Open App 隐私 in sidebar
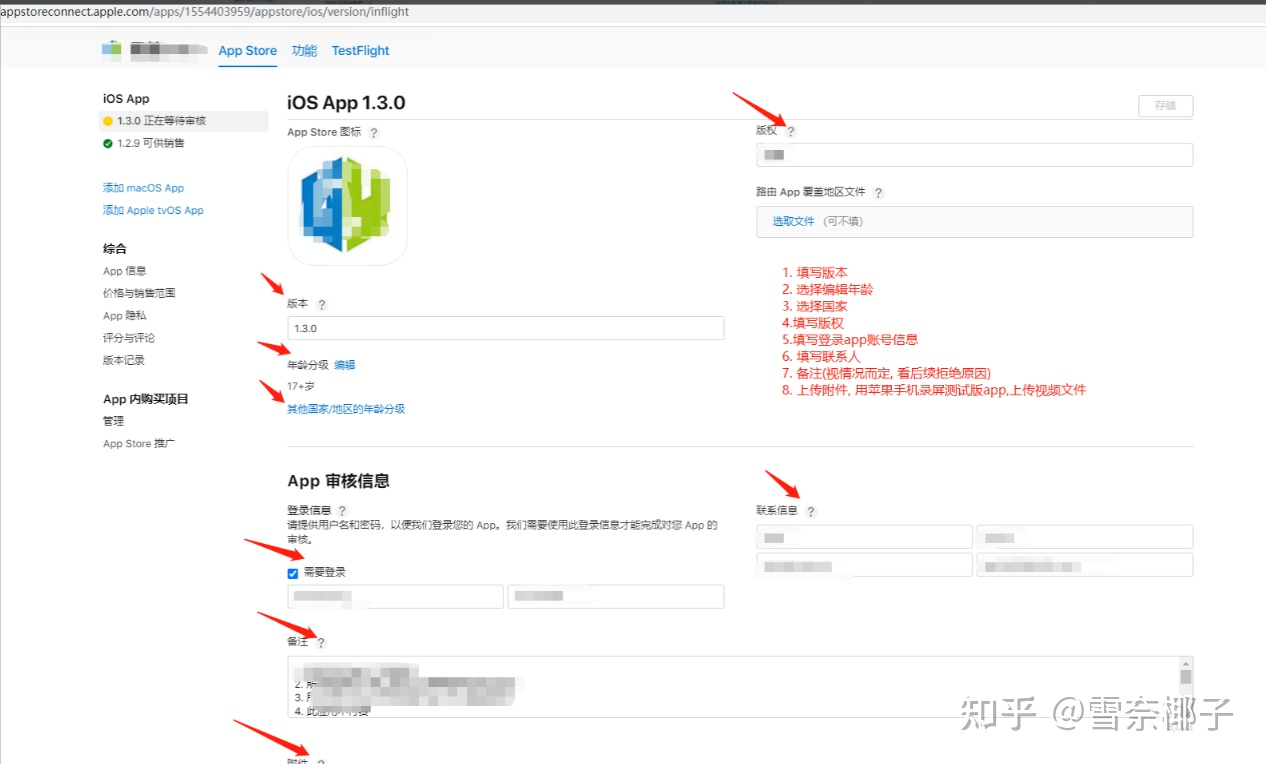 [124, 316]
